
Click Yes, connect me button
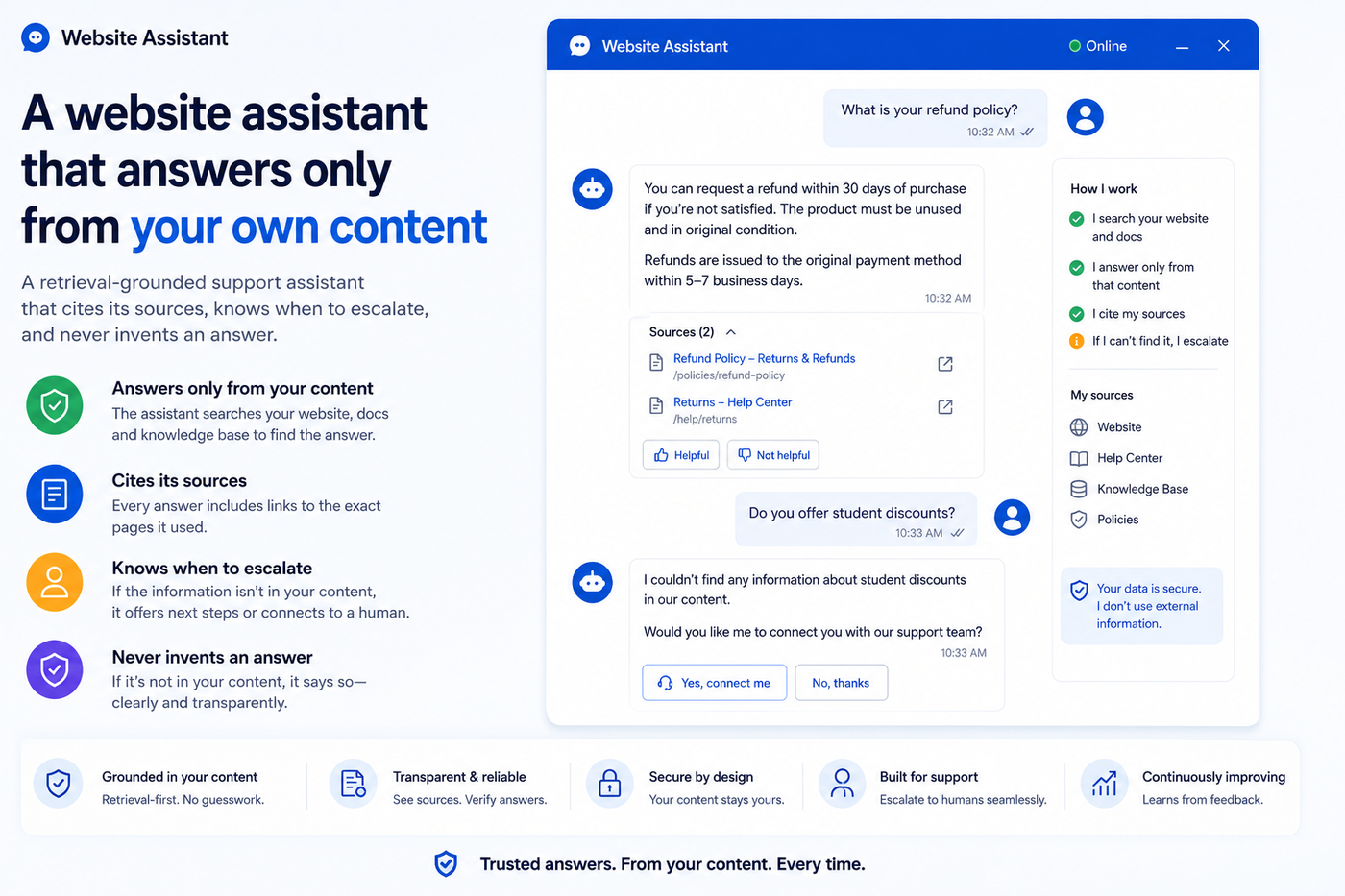(714, 683)
